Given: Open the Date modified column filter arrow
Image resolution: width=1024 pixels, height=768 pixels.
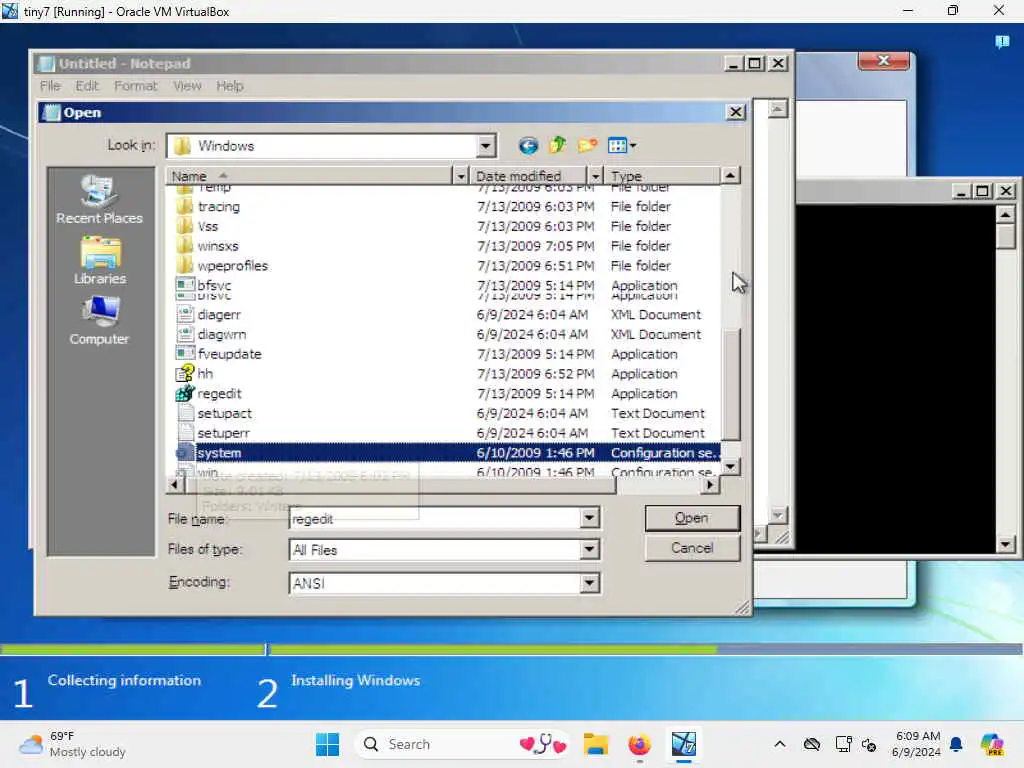Looking at the screenshot, I should click(595, 176).
